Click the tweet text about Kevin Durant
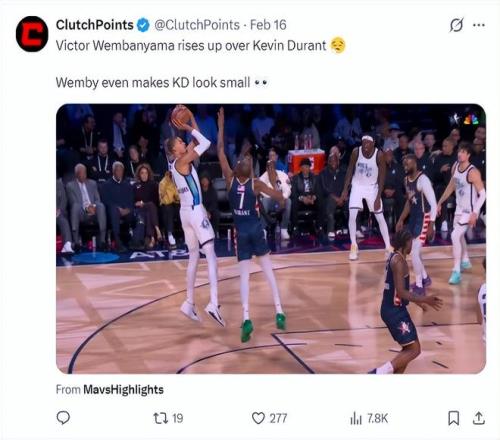Screen dimensions: 500x440 (191, 46)
